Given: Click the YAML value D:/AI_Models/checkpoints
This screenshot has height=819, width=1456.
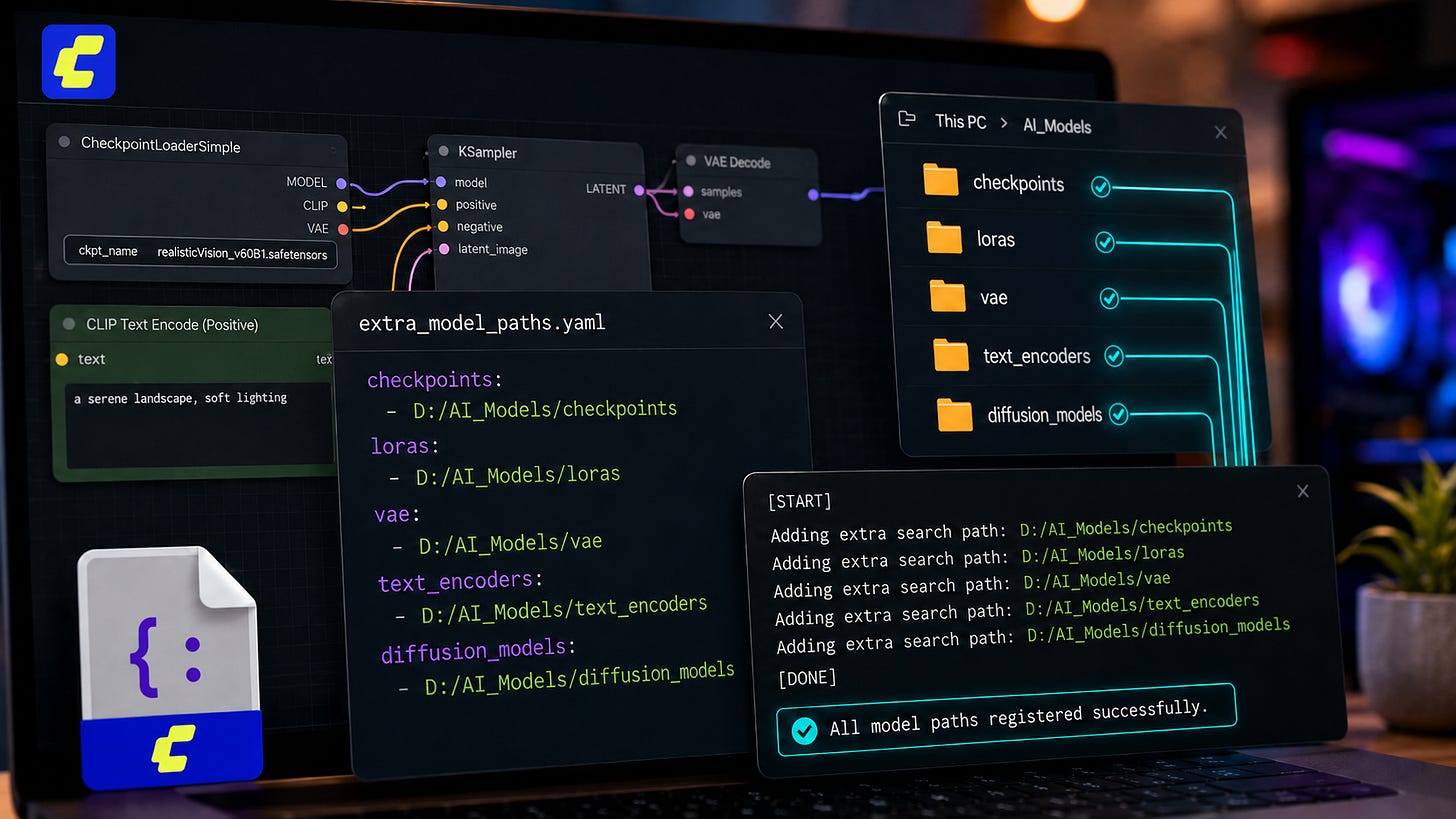Looking at the screenshot, I should (545, 409).
